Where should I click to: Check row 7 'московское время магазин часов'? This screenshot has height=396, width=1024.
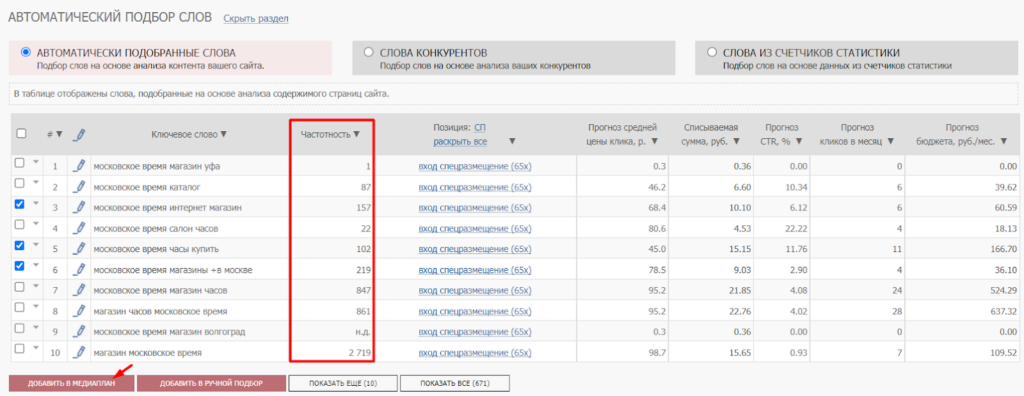coord(20,287)
